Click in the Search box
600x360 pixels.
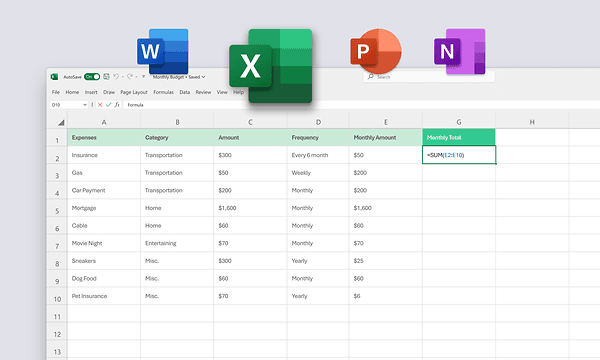[x=429, y=77]
